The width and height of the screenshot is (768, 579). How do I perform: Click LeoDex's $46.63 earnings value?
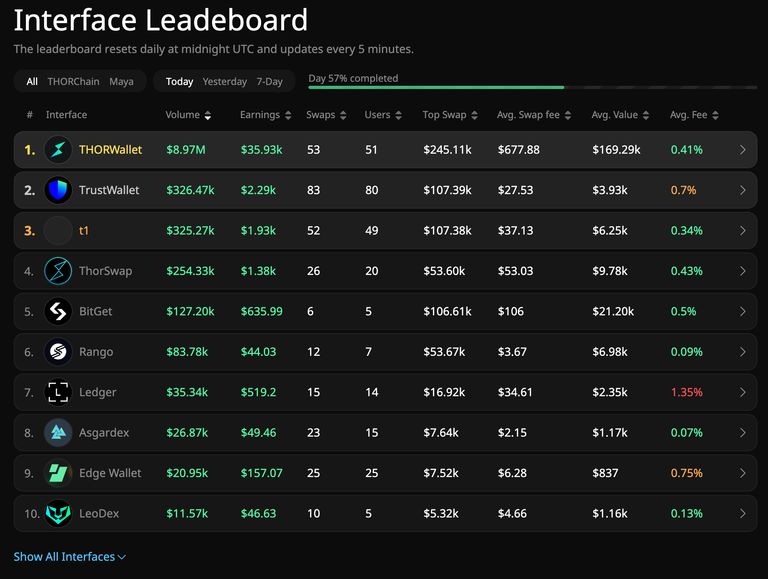[x=258, y=513]
